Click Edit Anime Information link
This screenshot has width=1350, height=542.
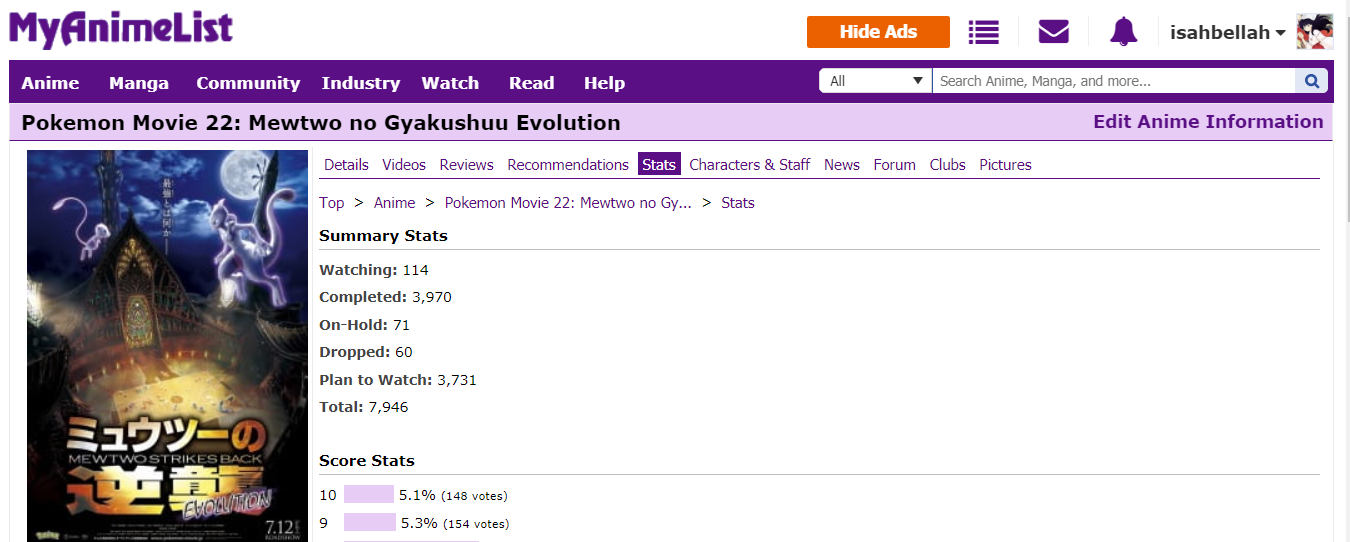[x=1208, y=122]
